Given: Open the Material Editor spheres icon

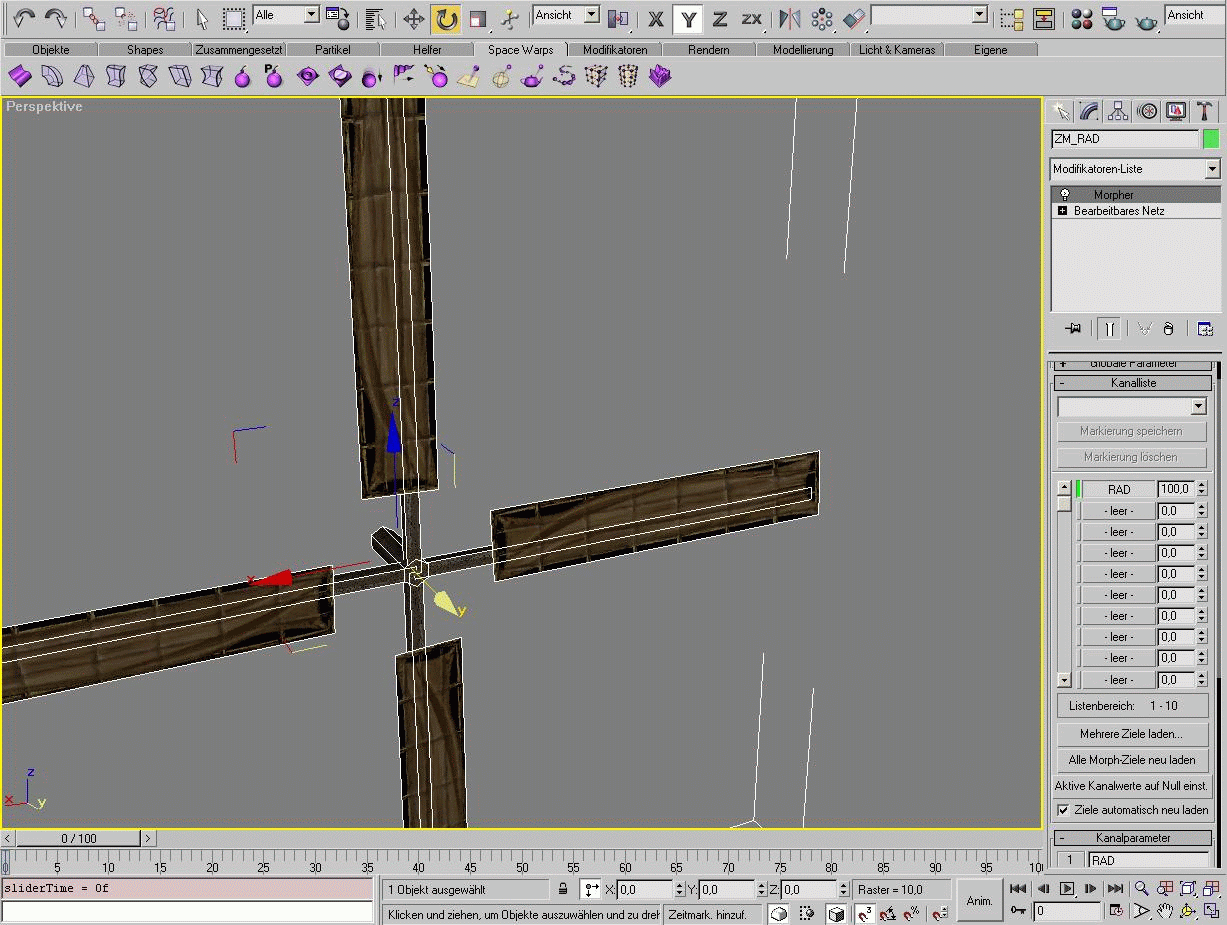Looking at the screenshot, I should 1081,18.
